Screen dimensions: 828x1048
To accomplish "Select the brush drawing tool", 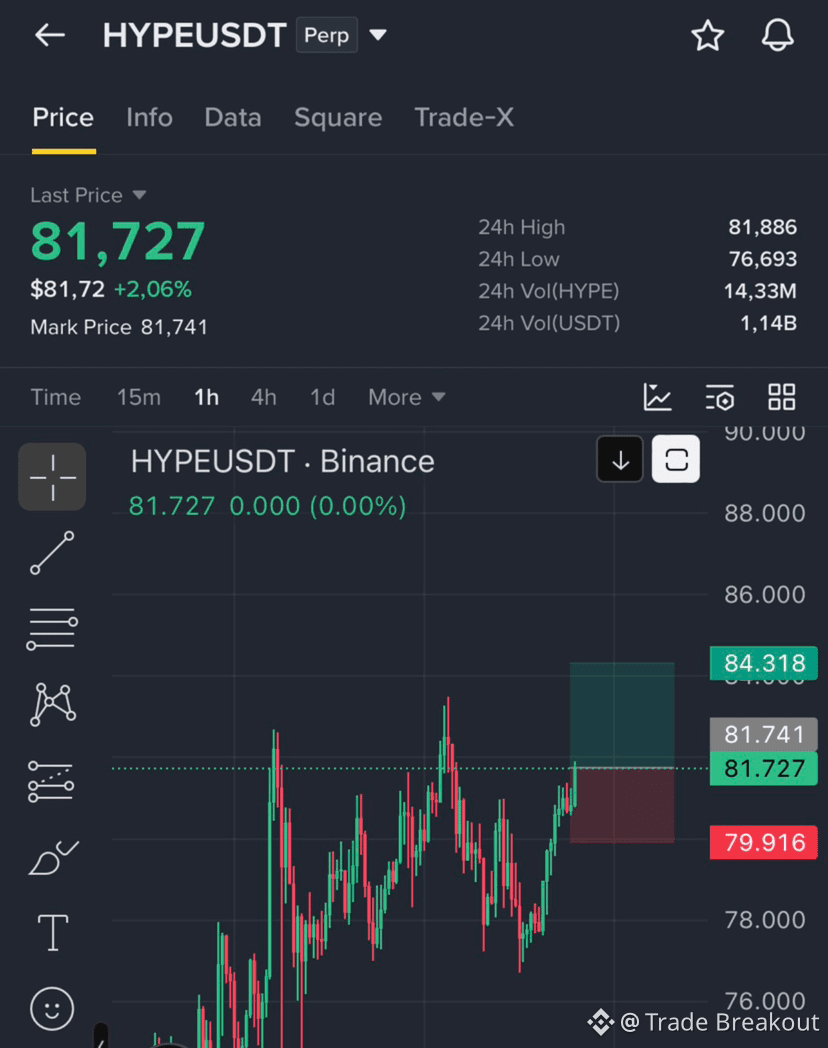I will point(53,858).
